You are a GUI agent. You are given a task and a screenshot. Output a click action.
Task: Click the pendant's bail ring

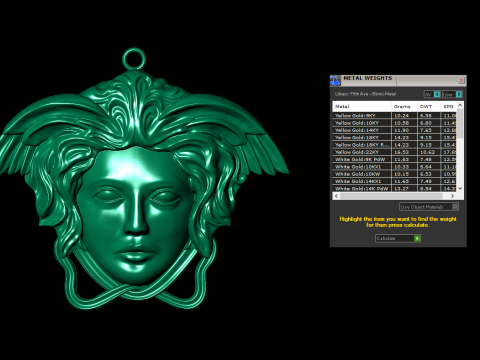pos(134,59)
